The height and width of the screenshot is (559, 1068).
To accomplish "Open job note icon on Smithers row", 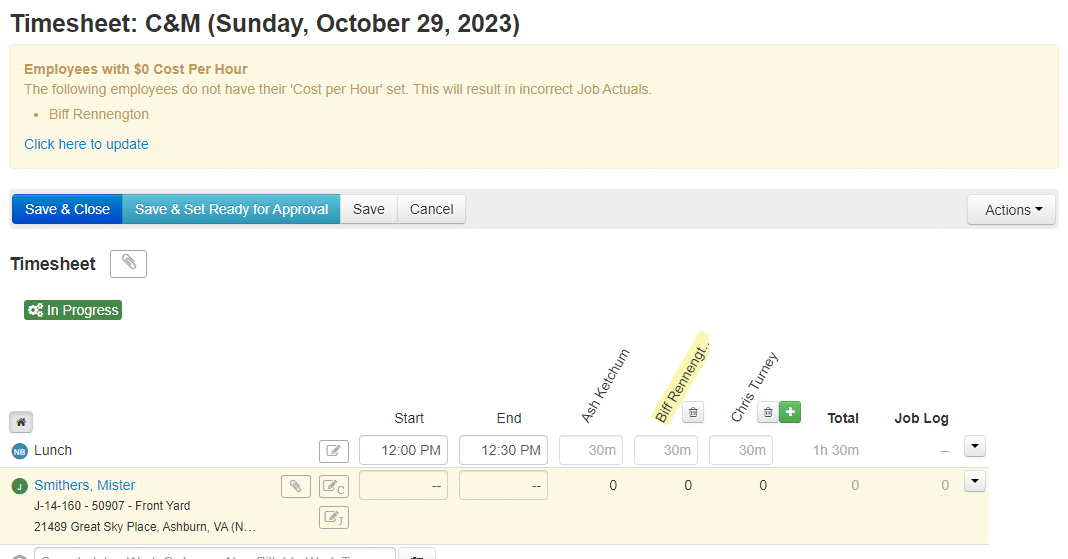I will tap(334, 517).
